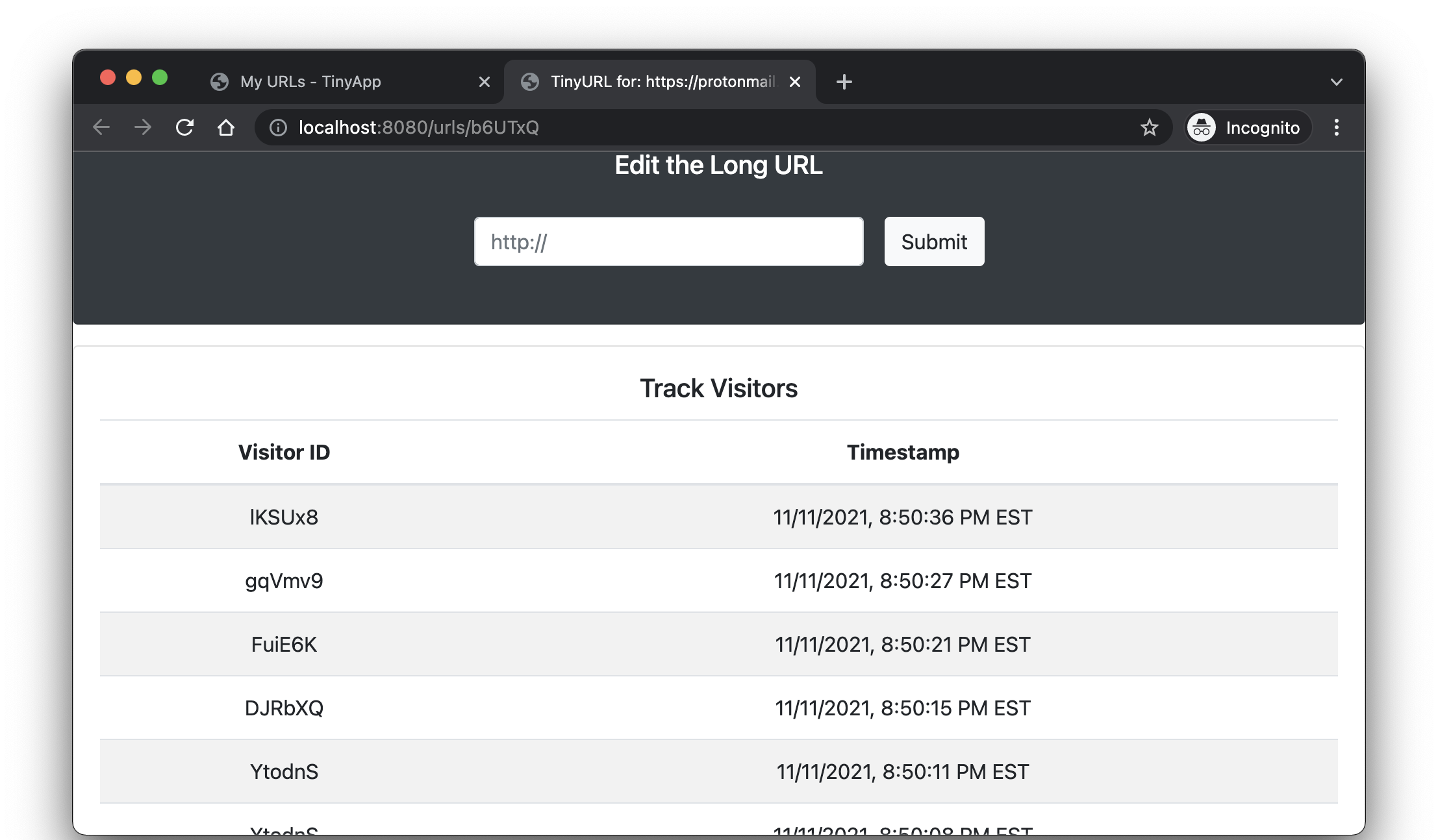Open Chrome's three-dot menu

[x=1336, y=127]
